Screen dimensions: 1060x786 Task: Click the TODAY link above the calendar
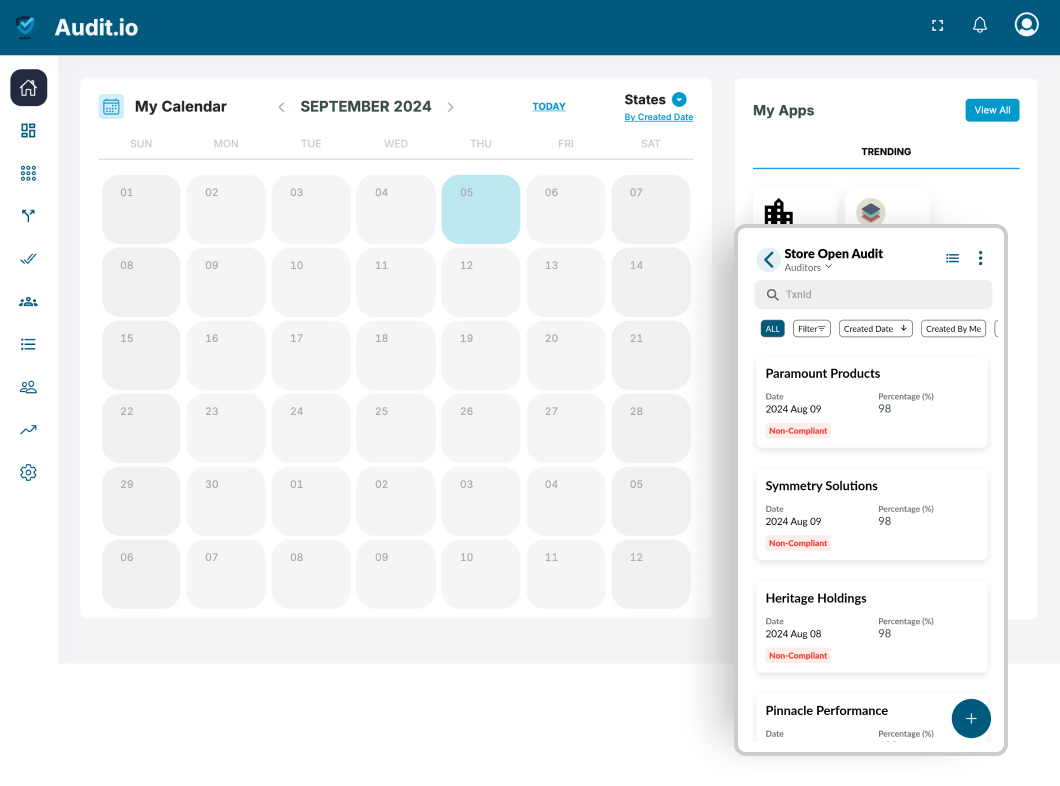tap(548, 105)
